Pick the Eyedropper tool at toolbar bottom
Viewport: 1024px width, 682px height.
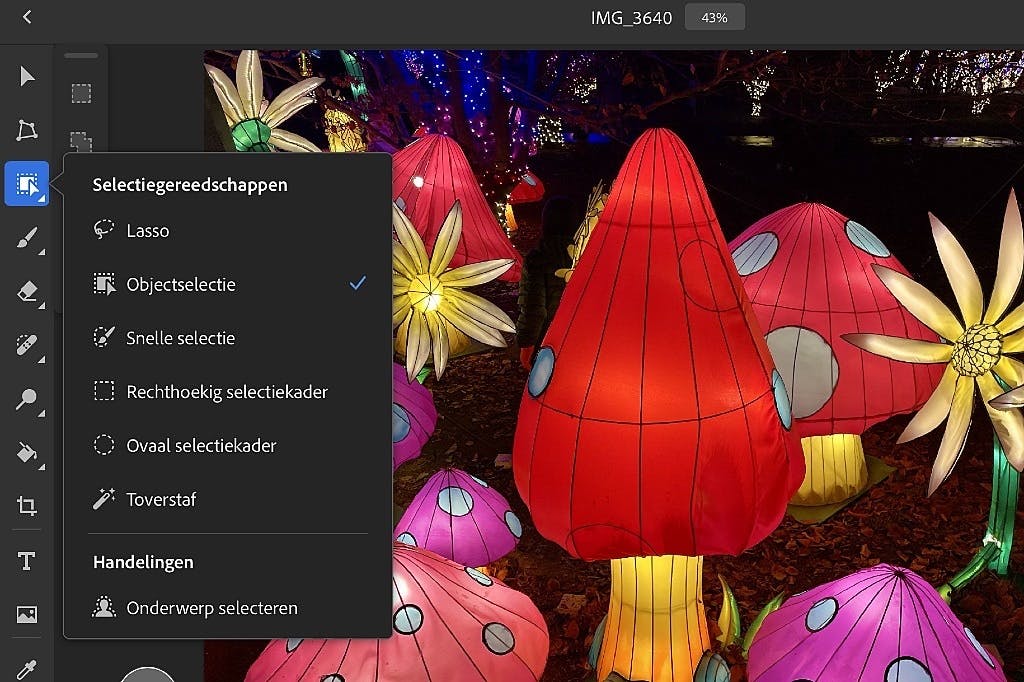pyautogui.click(x=27, y=670)
